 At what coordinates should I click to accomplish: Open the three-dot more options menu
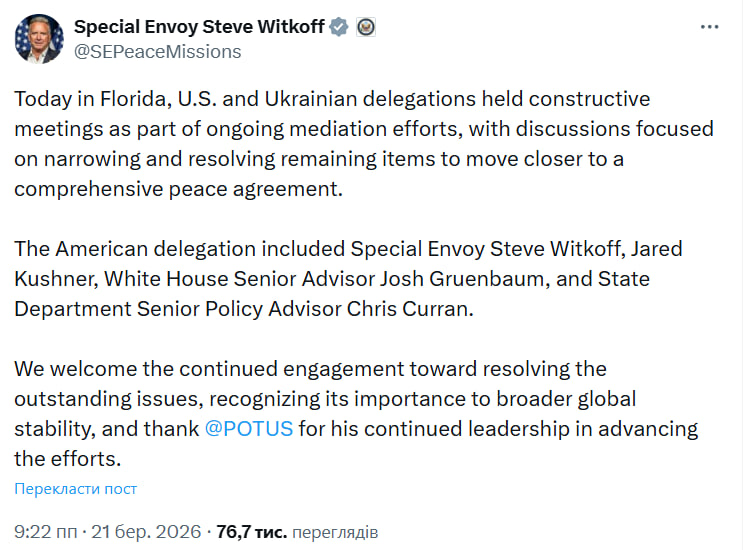pos(710,28)
